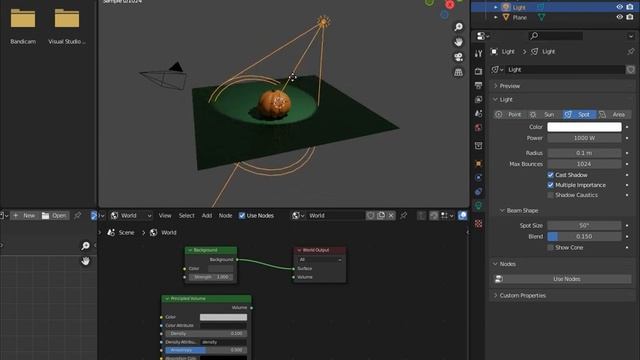Image resolution: width=640 pixels, height=360 pixels.
Task: Open the Physics properties tab icon
Action: tap(478, 178)
